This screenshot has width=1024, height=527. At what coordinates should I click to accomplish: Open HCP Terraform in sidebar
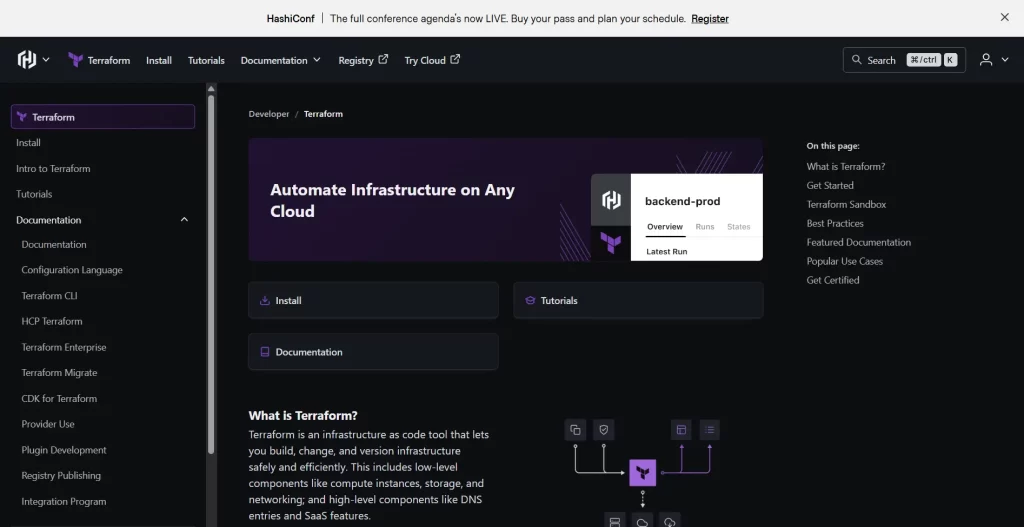click(52, 321)
